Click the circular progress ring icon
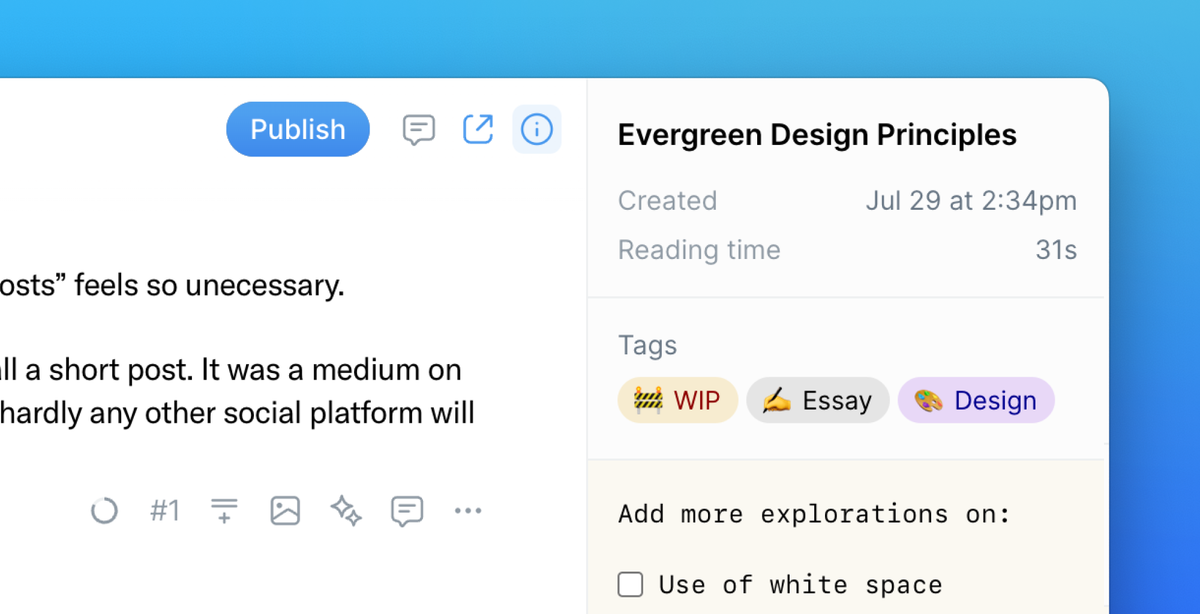 click(x=104, y=511)
